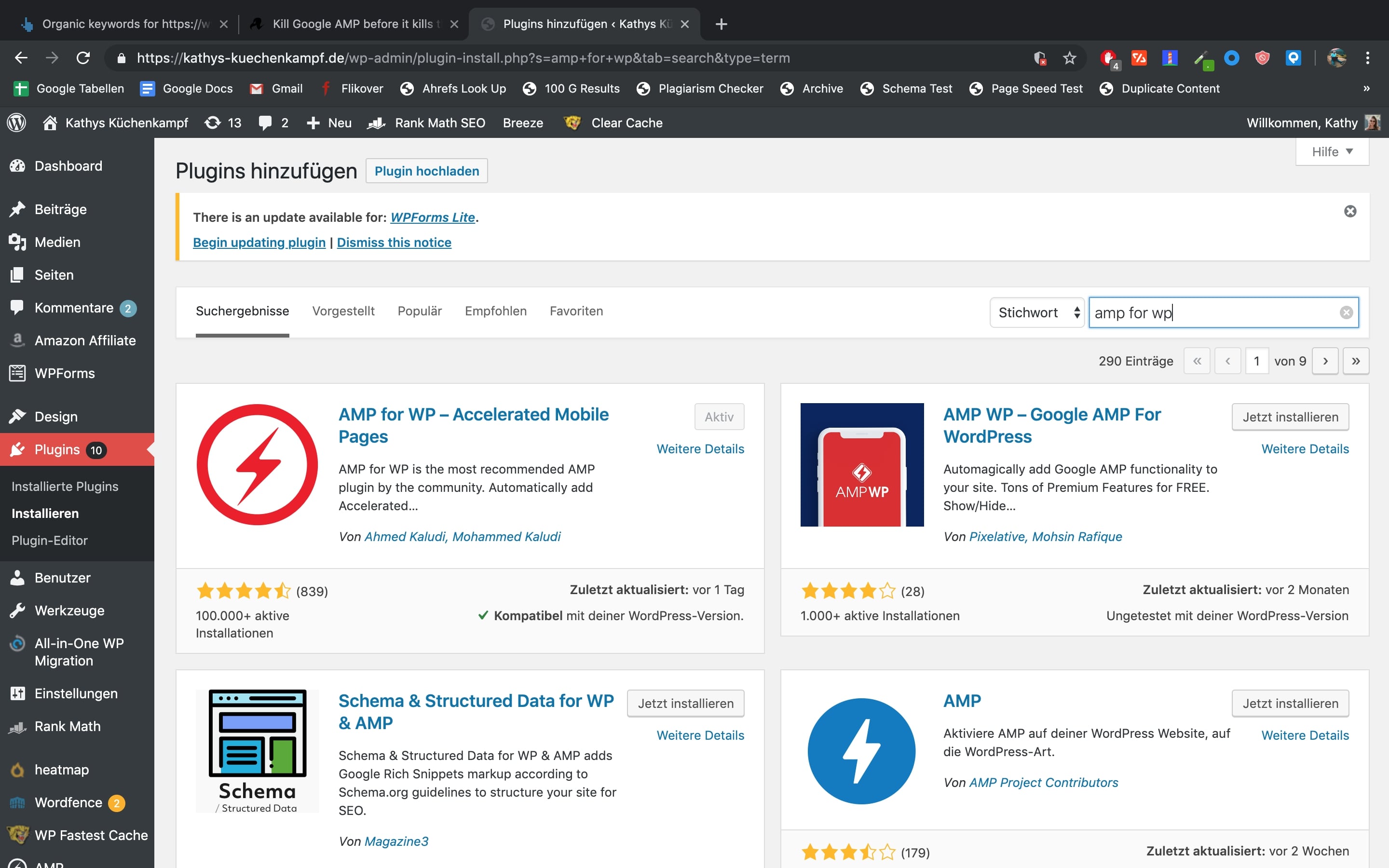
Task: Clear the plugin search field
Action: (x=1346, y=312)
